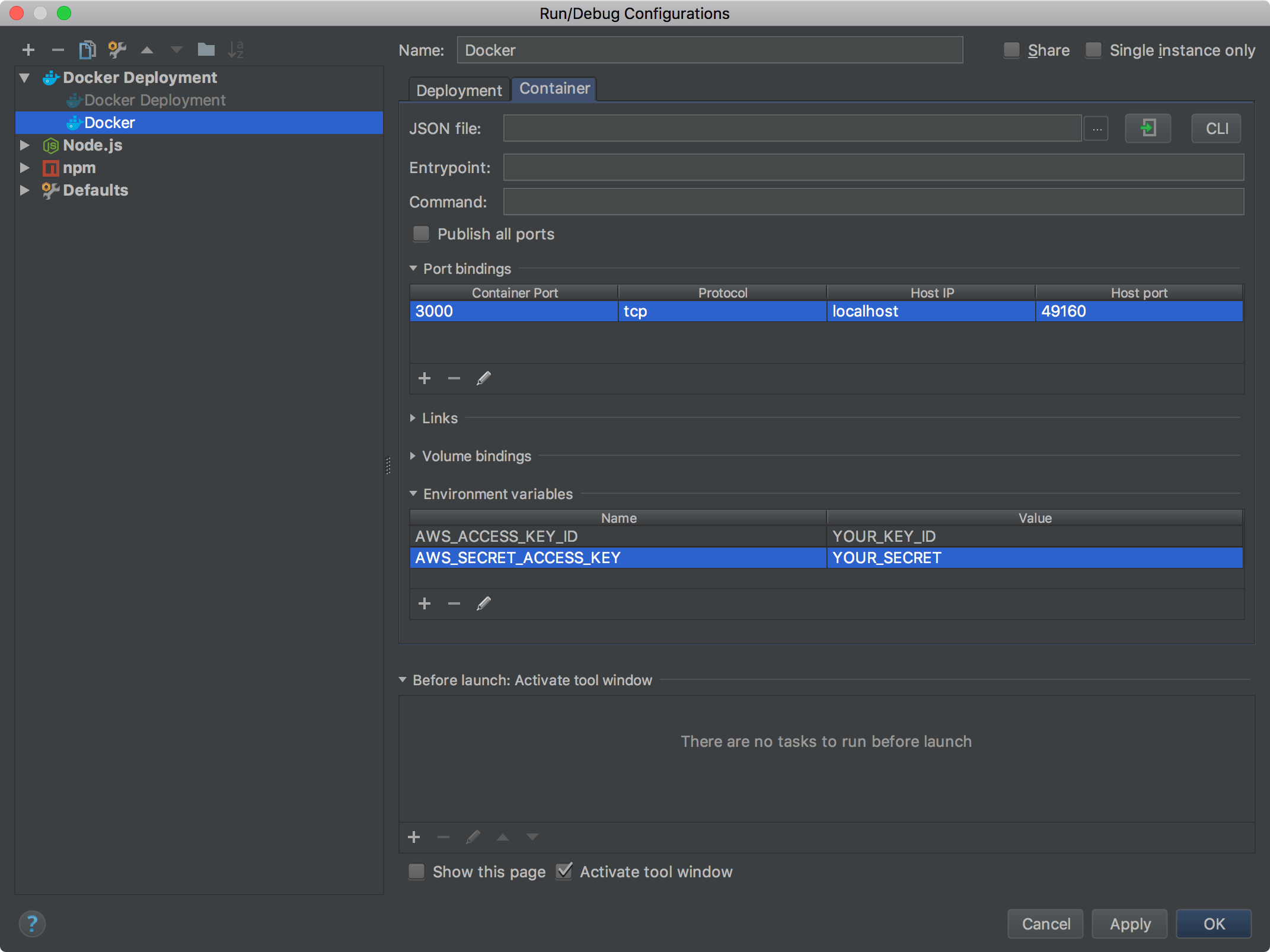Click the Host port column header
This screenshot has width=1270, height=952.
pos(1139,293)
